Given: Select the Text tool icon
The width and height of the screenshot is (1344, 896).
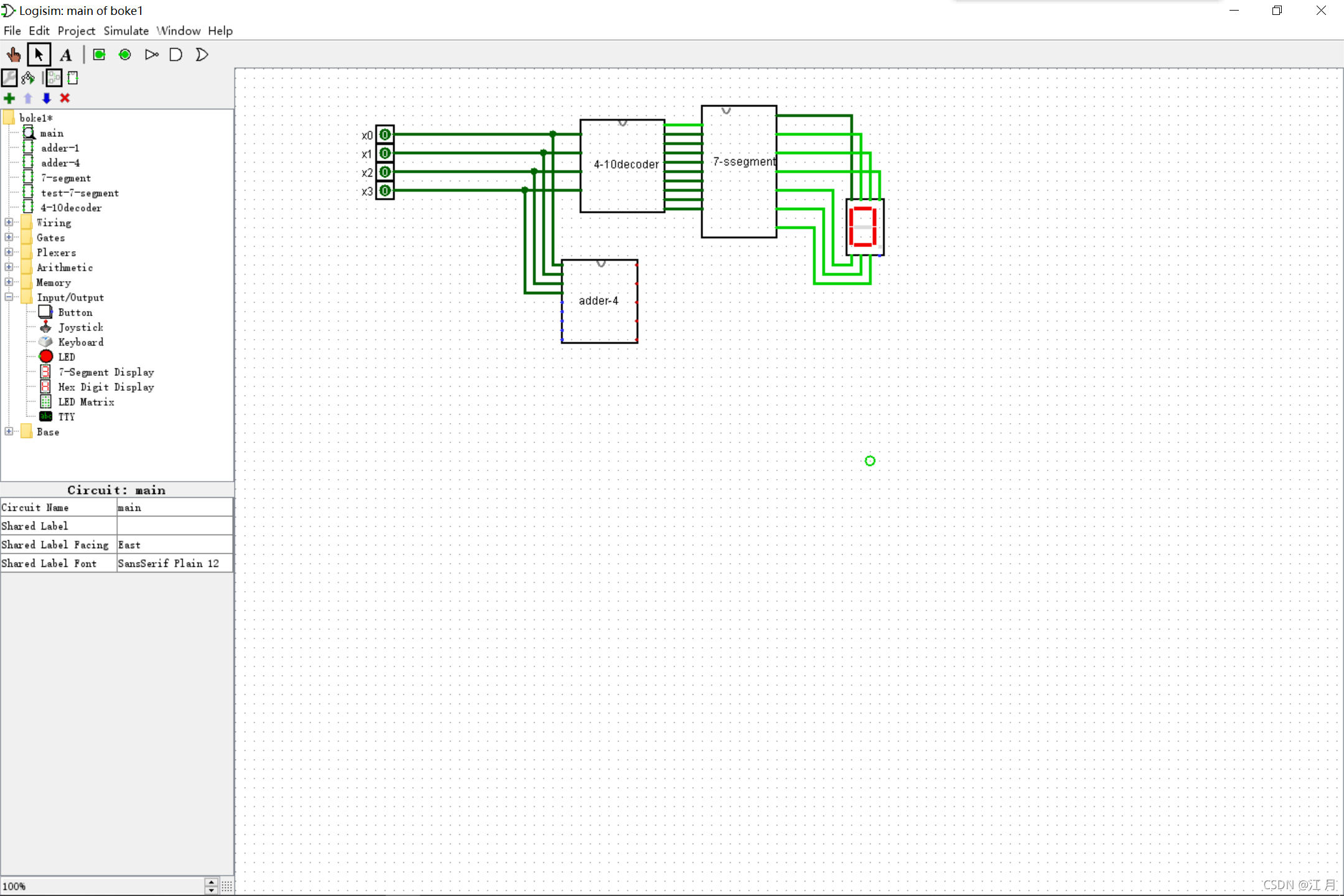Looking at the screenshot, I should (66, 55).
